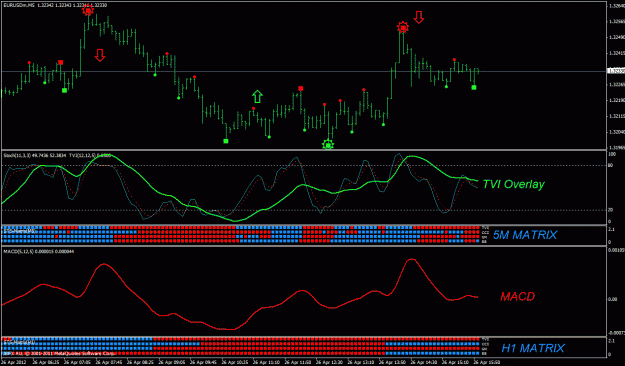
Task: Click the red sun marker atop the afternoon peak
Action: (x=403, y=28)
